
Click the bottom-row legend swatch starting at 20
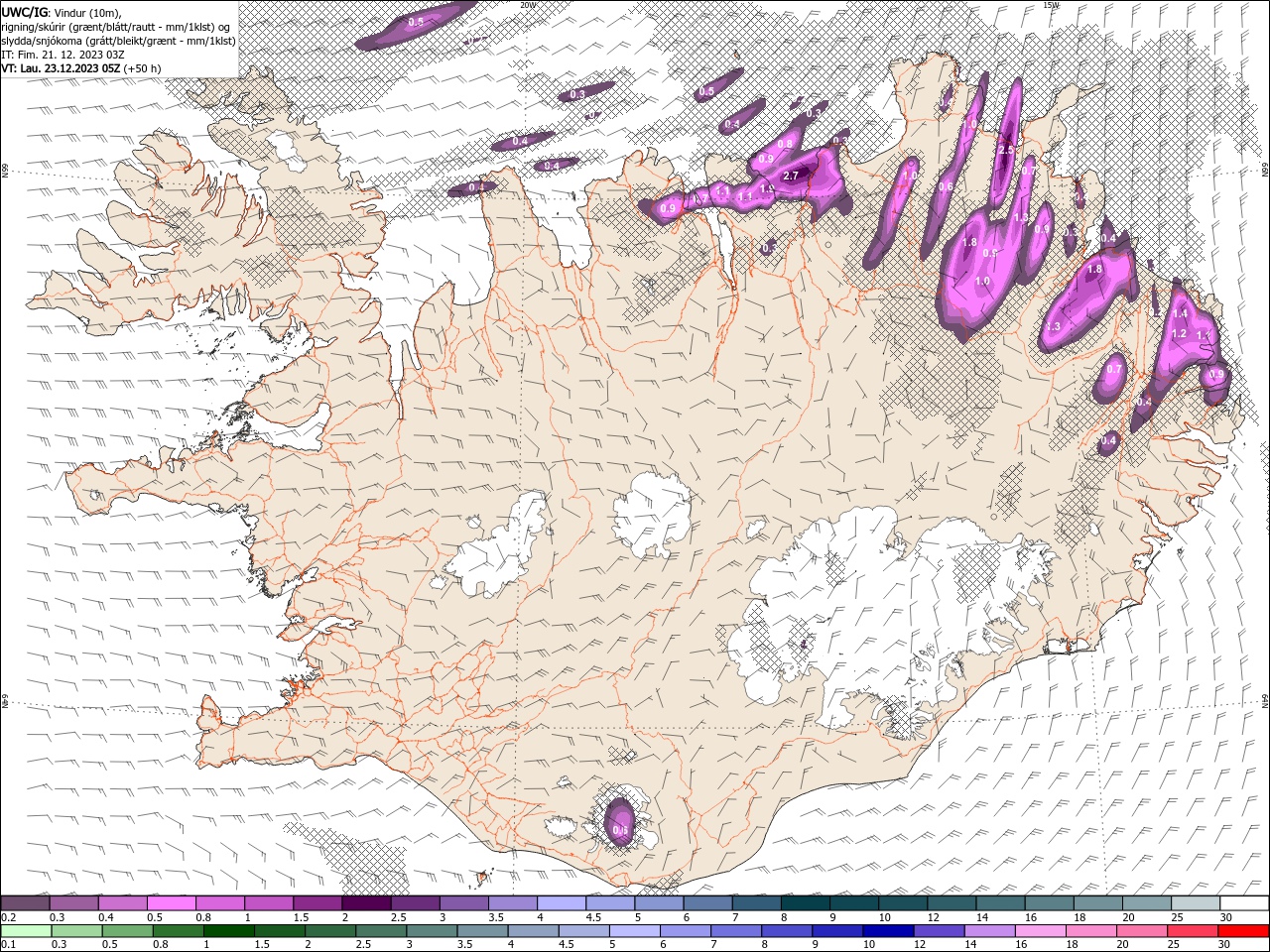(x=1141, y=931)
